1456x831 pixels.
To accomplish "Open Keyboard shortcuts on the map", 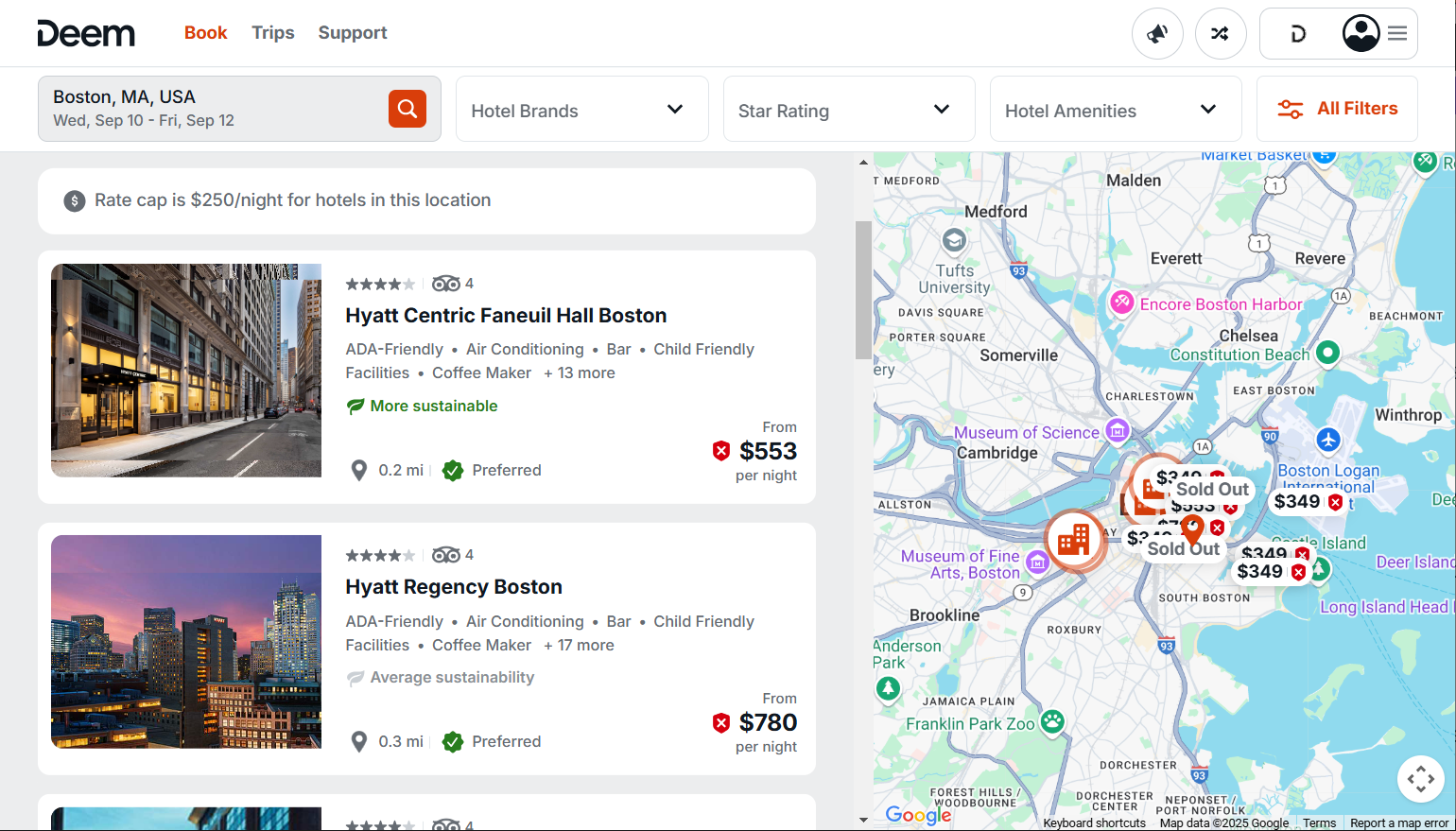I will (x=1094, y=823).
